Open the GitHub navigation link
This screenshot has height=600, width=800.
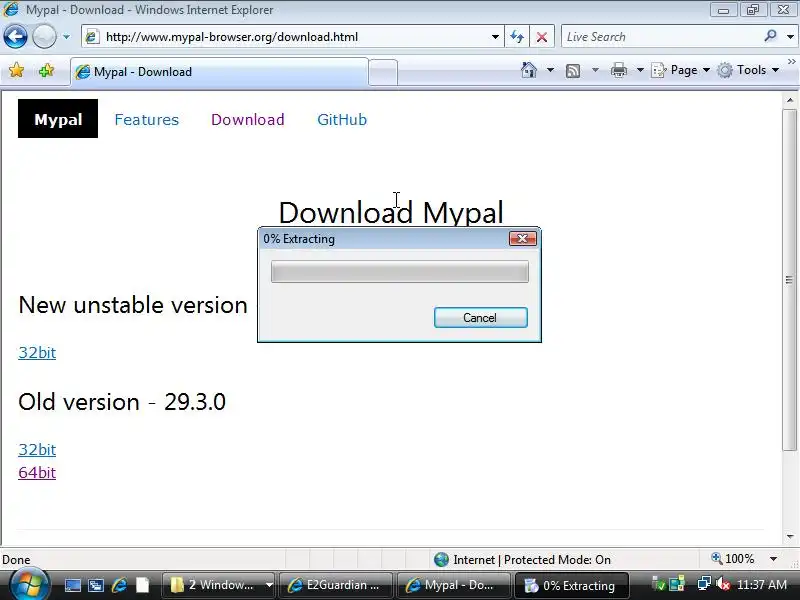342,119
